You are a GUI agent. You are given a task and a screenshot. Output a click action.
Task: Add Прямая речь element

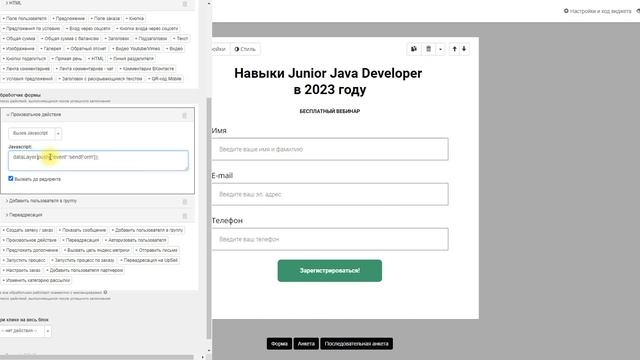point(67,58)
